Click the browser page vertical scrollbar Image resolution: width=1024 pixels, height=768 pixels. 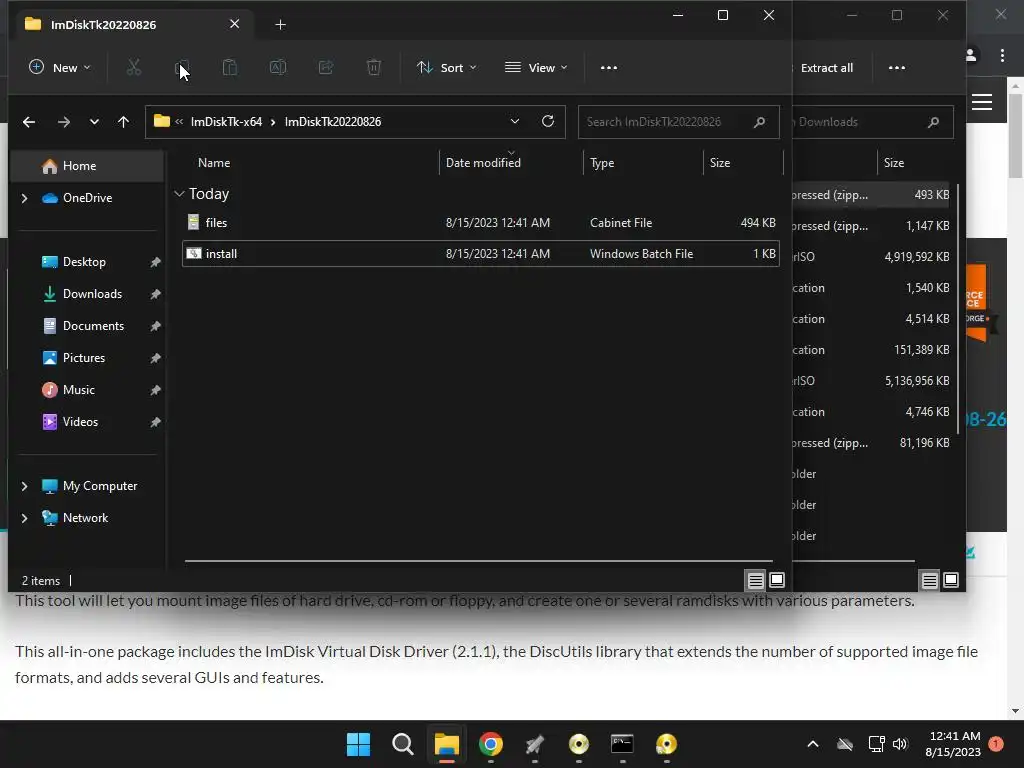click(x=1015, y=136)
